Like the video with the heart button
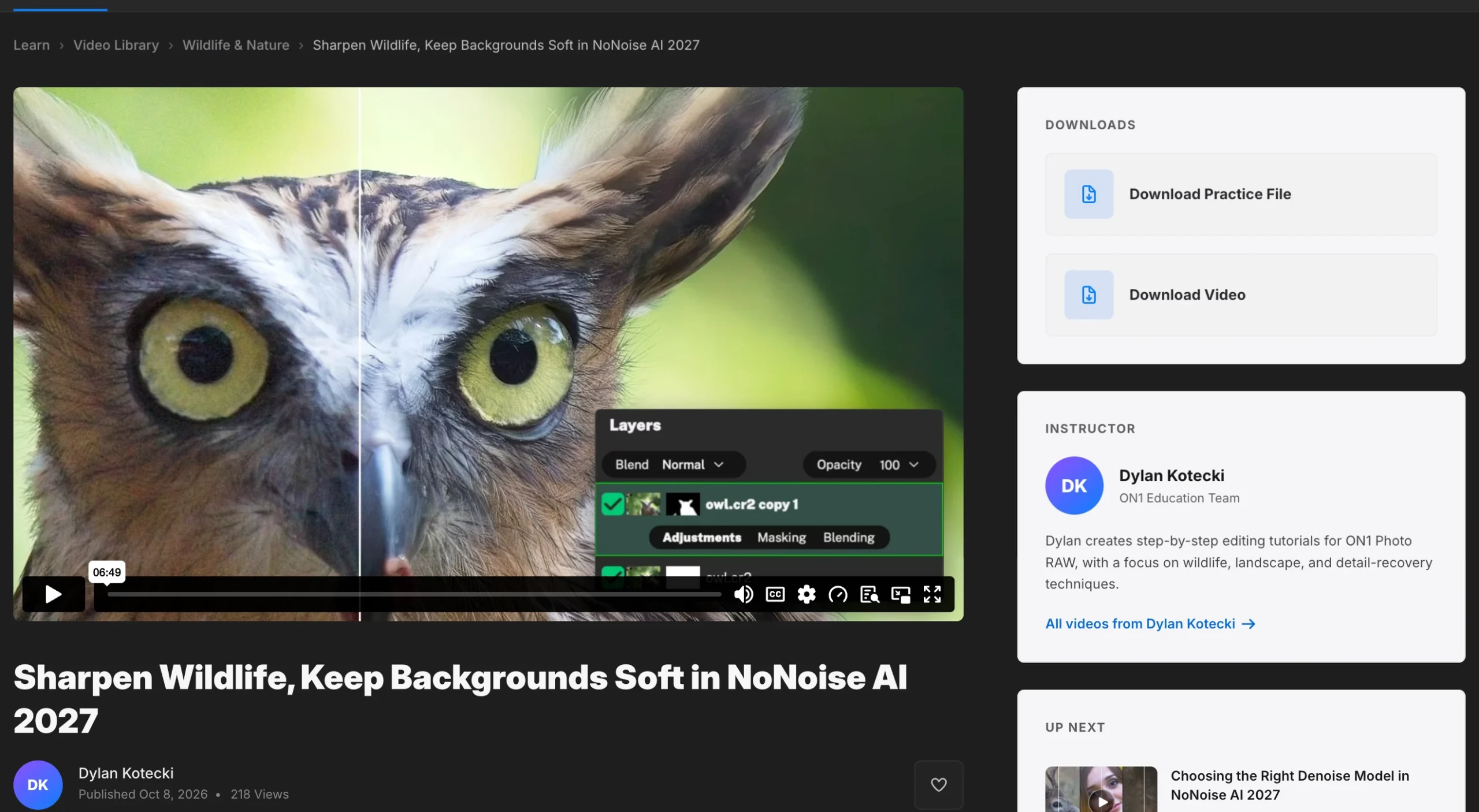 click(939, 784)
